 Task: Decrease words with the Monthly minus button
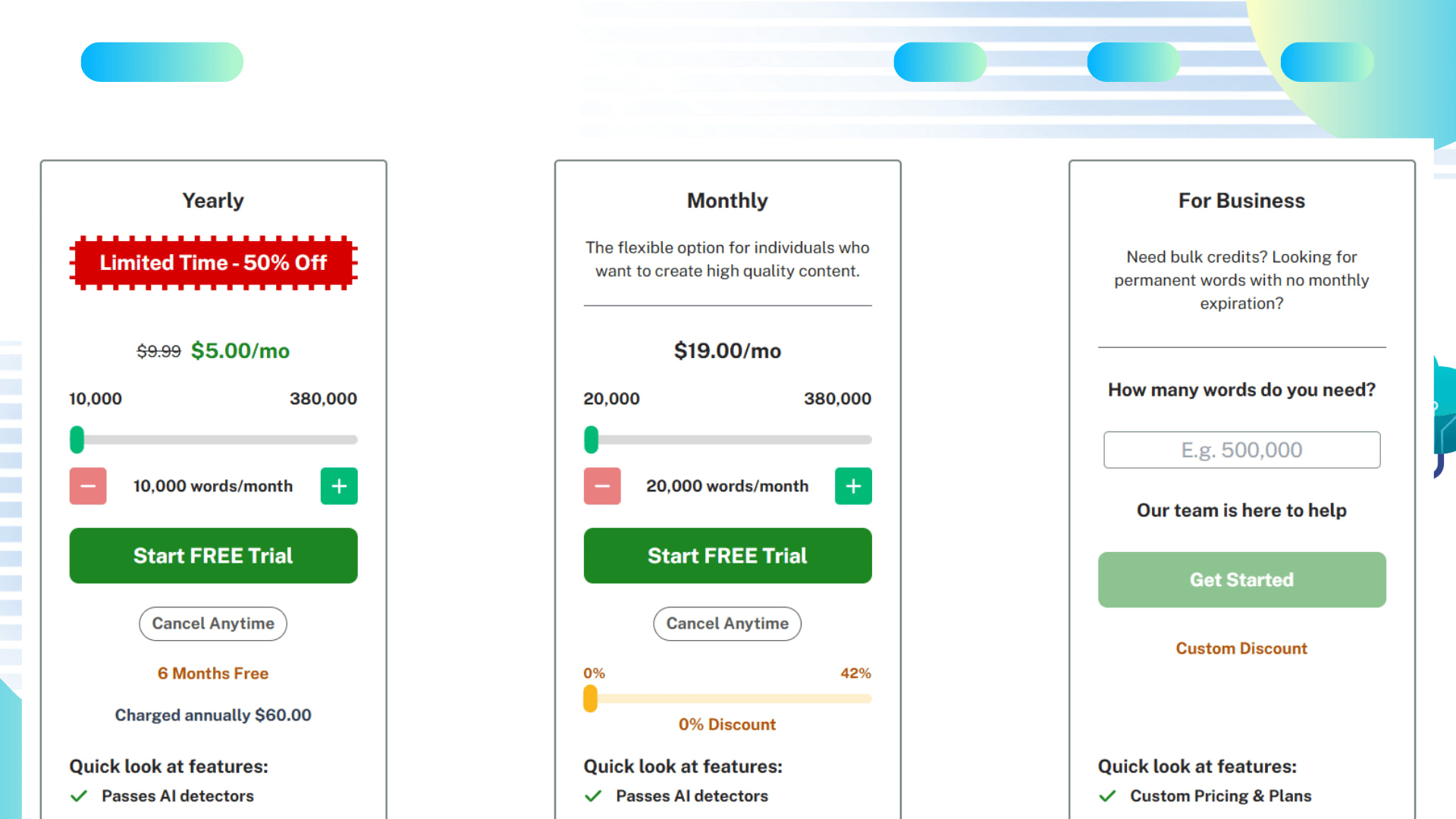coord(601,486)
